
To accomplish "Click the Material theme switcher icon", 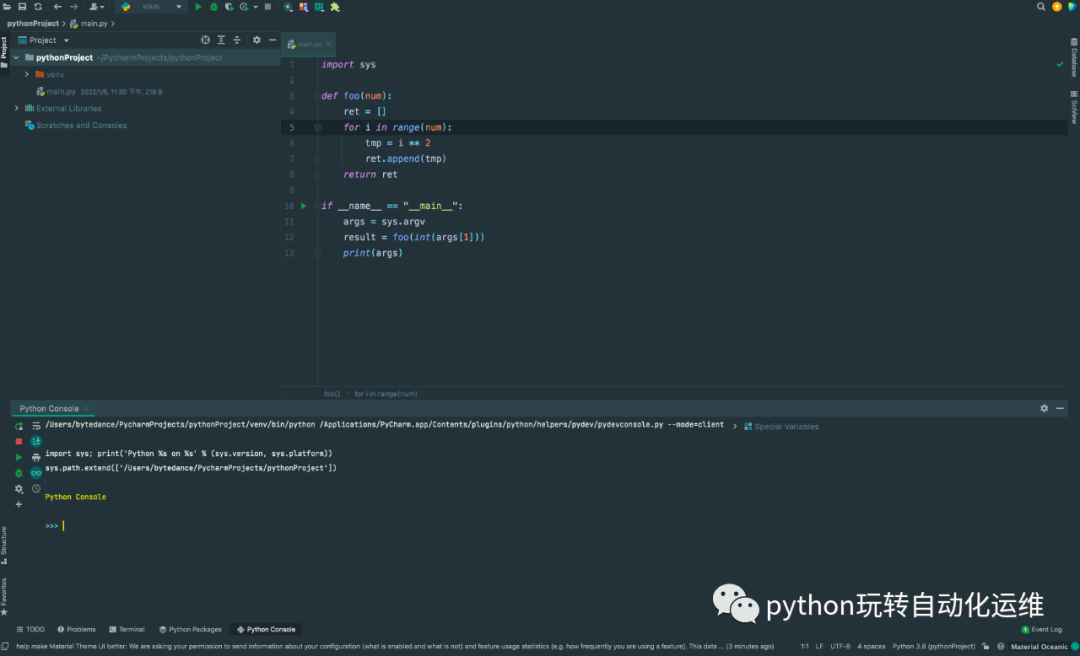I will pyautogui.click(x=287, y=7).
